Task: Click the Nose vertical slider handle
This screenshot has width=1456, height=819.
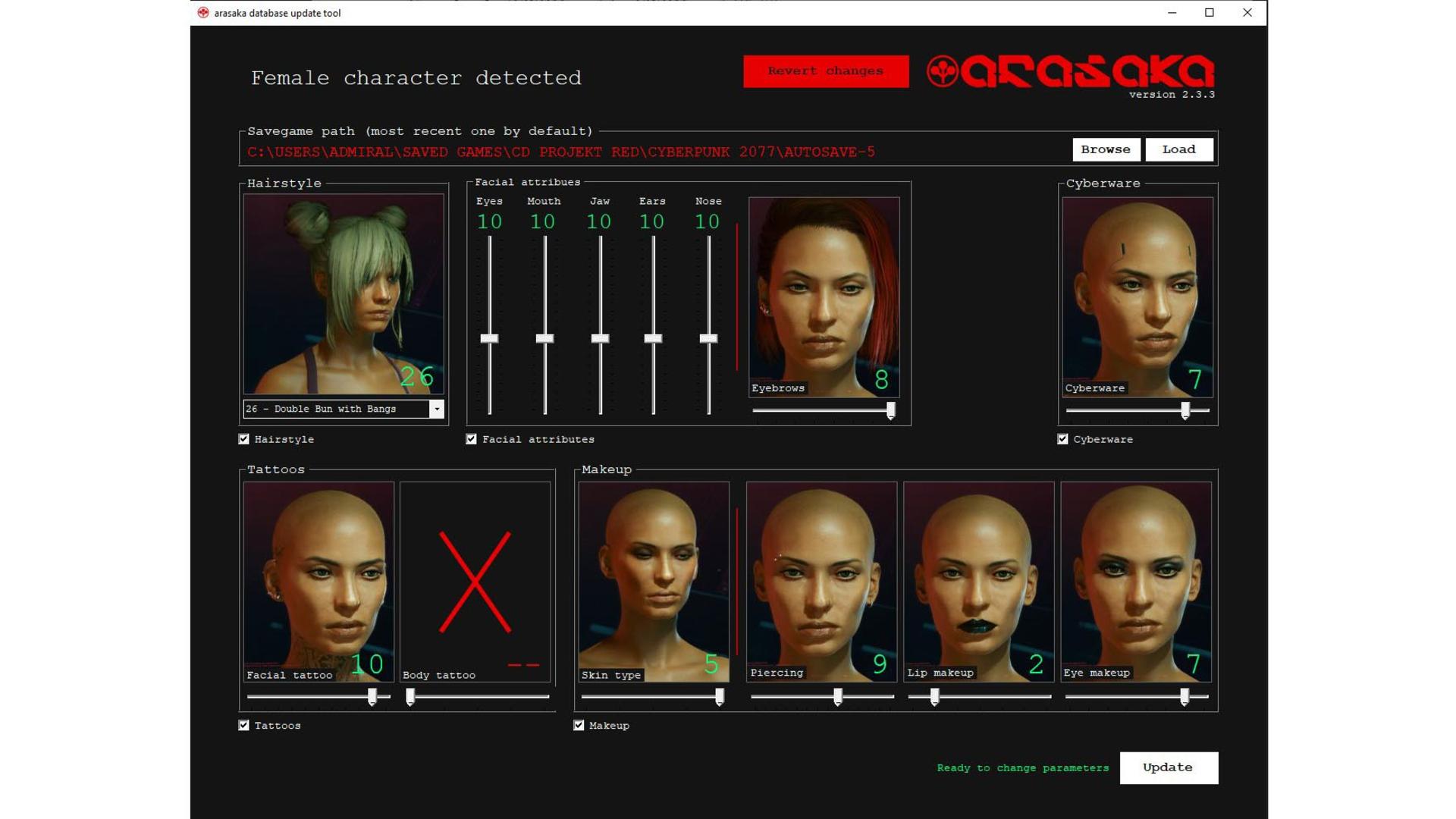Action: [709, 339]
